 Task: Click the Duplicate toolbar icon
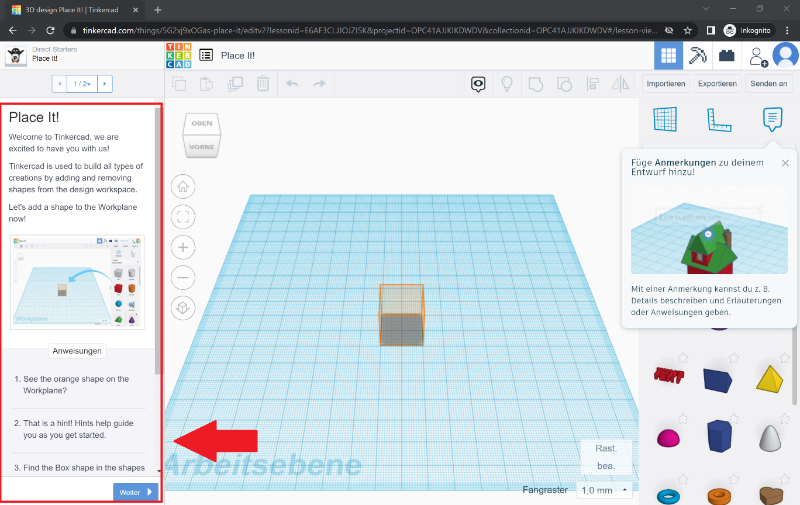235,84
